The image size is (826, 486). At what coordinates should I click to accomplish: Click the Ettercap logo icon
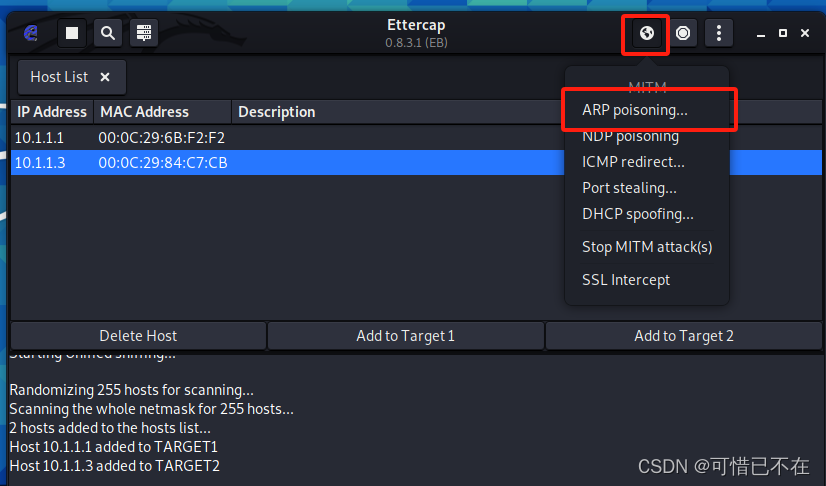[31, 33]
